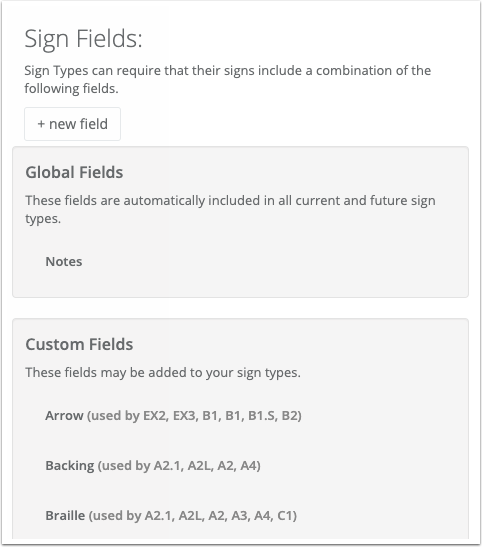Select EX3 in Arrow's used-by list
Image resolution: width=482 pixels, height=547 pixels.
coord(184,415)
